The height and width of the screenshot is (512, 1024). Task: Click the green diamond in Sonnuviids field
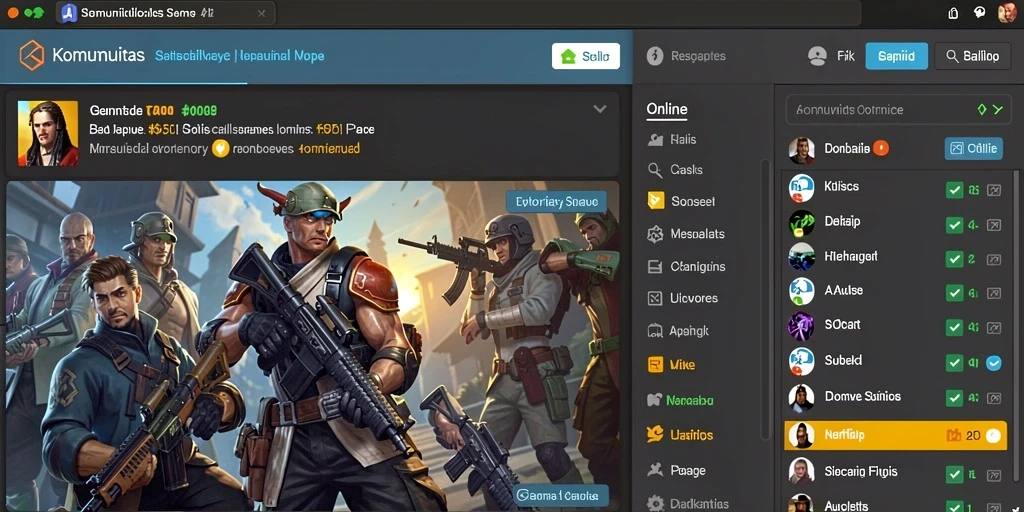[x=982, y=110]
